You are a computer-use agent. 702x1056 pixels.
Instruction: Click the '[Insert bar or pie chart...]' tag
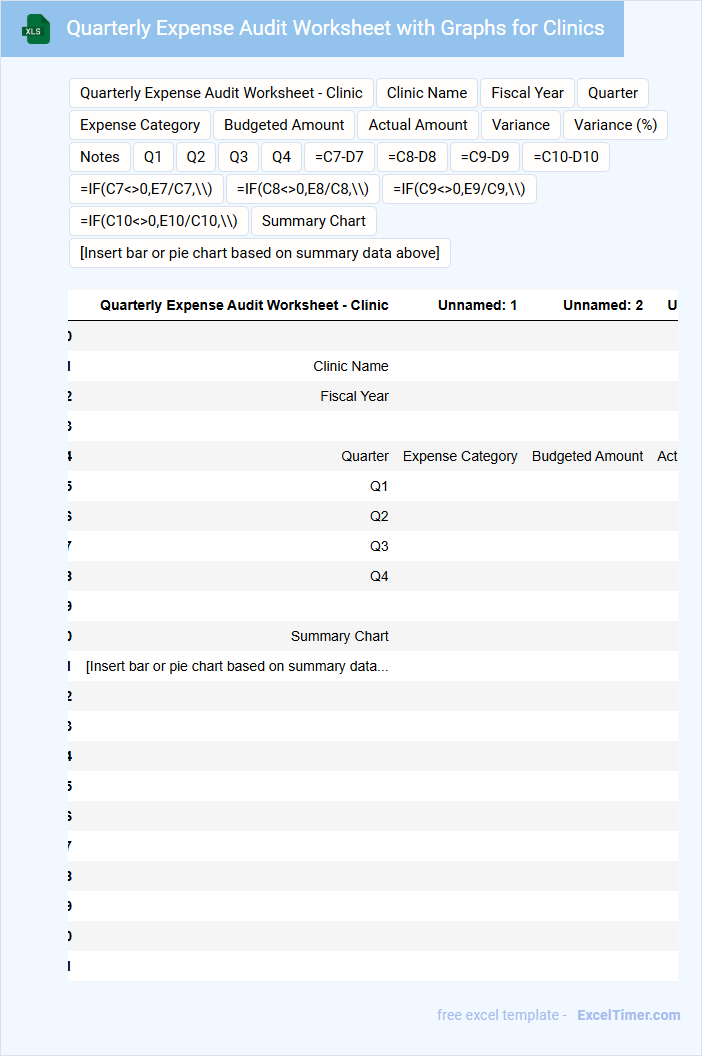(x=259, y=253)
